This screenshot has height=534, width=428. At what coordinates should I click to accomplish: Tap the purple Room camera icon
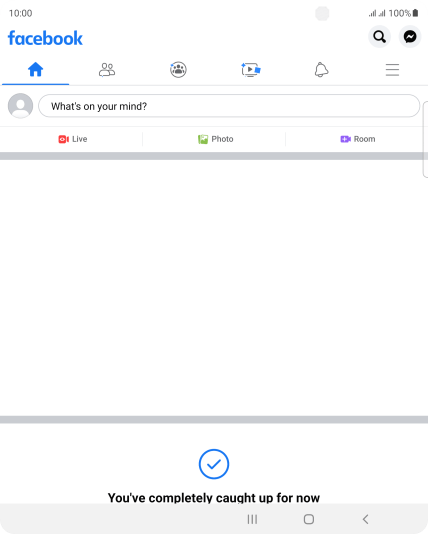click(345, 139)
